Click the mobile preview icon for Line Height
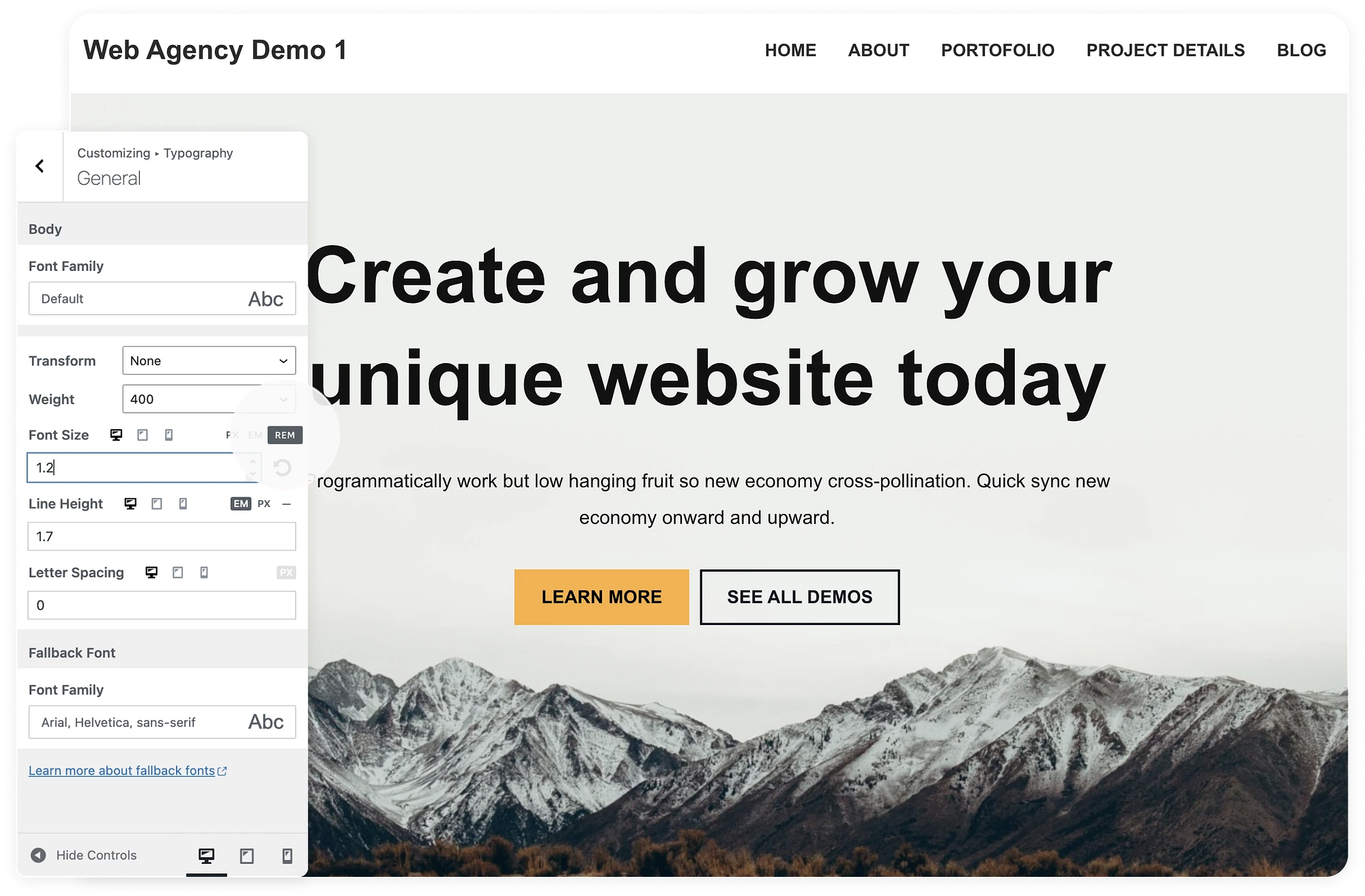This screenshot has width=1365, height=896. coord(183,504)
